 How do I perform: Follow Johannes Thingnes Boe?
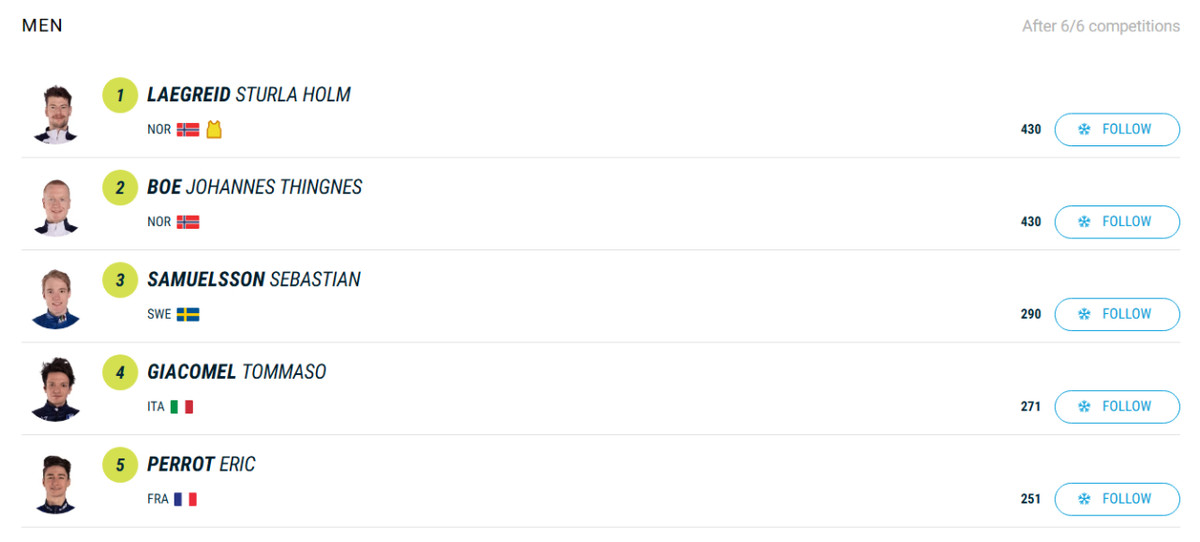[x=1116, y=222]
